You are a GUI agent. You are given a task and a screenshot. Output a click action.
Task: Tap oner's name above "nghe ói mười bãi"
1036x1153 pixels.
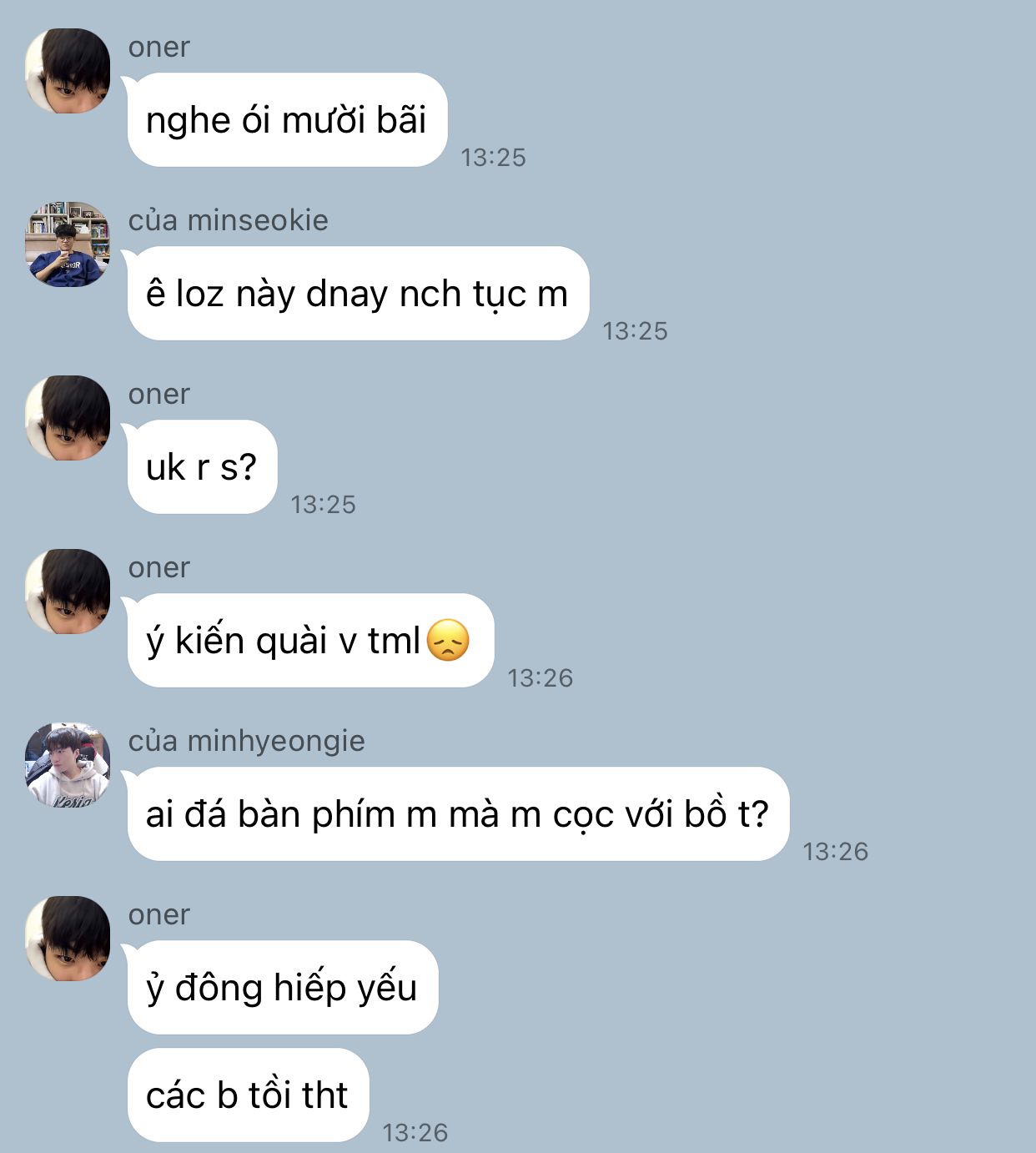pos(159,48)
